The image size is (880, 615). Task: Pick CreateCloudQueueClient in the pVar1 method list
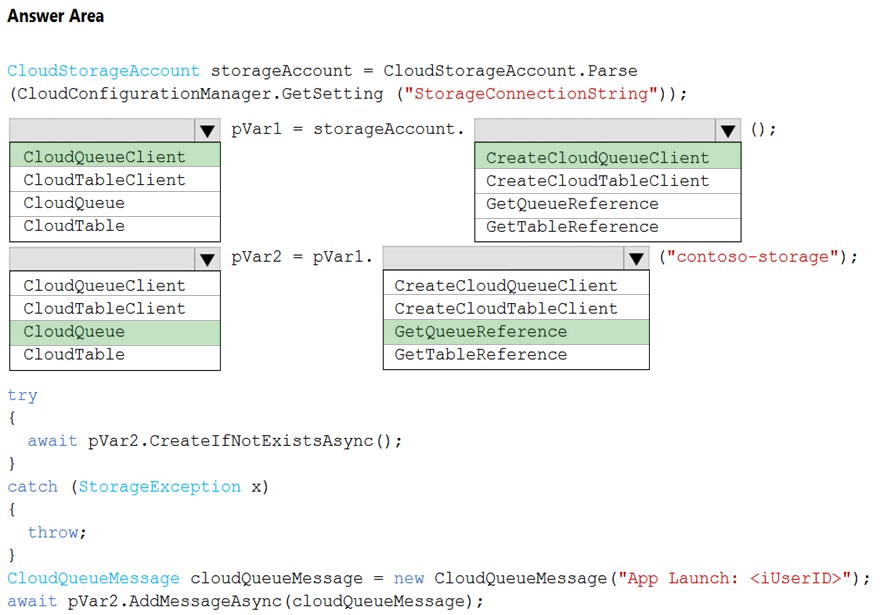[516, 284]
